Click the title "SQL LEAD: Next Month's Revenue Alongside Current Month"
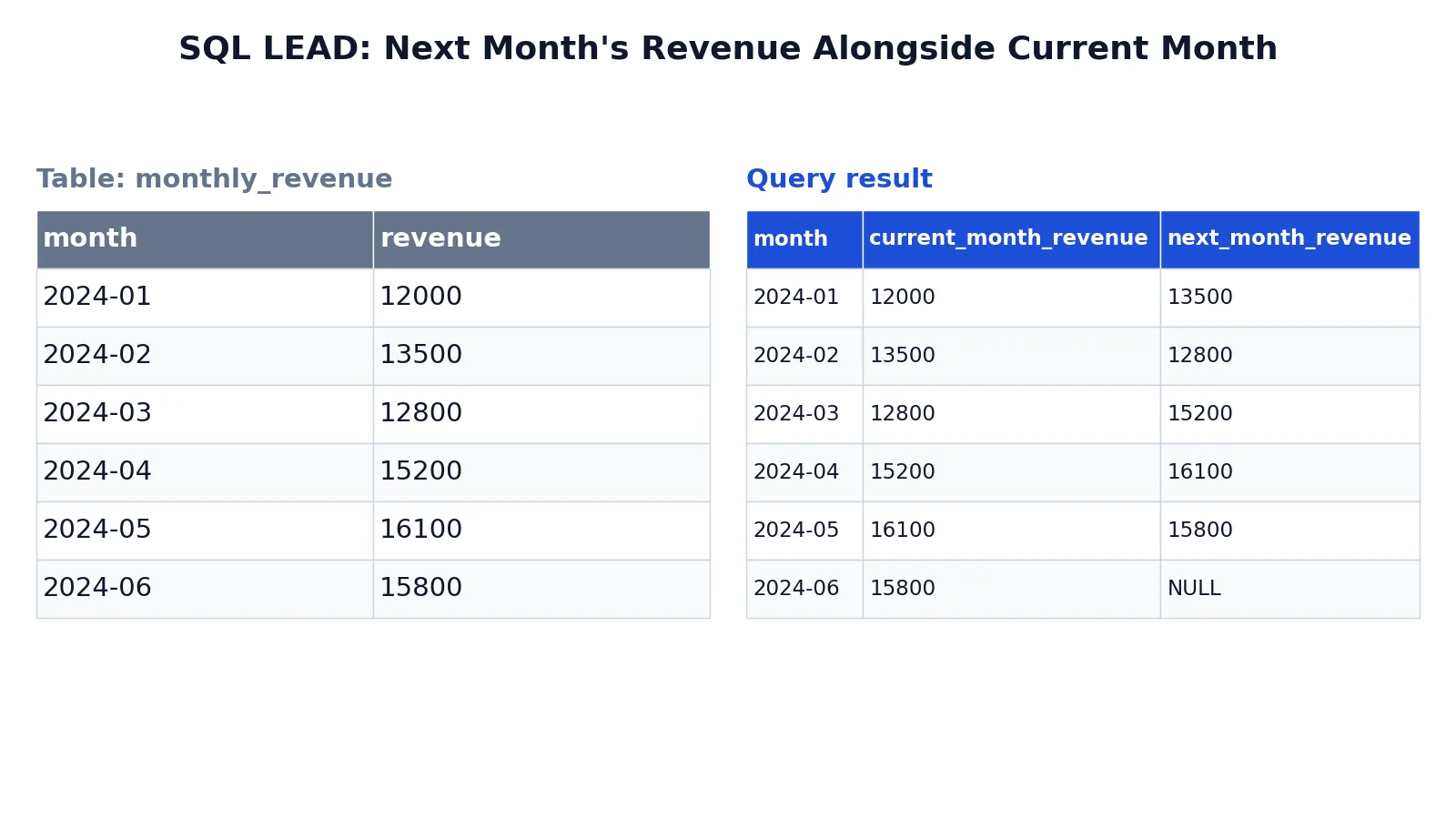The width and height of the screenshot is (1456, 819). pyautogui.click(x=728, y=48)
